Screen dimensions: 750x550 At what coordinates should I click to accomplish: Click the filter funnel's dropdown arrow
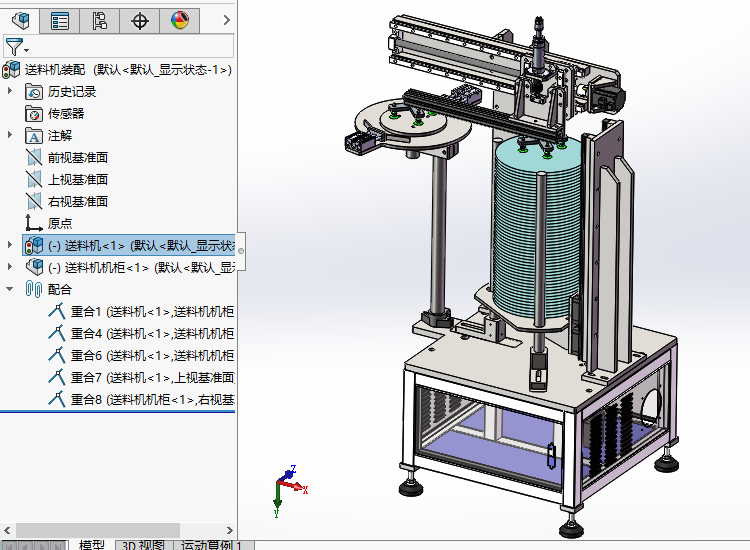[x=26, y=50]
